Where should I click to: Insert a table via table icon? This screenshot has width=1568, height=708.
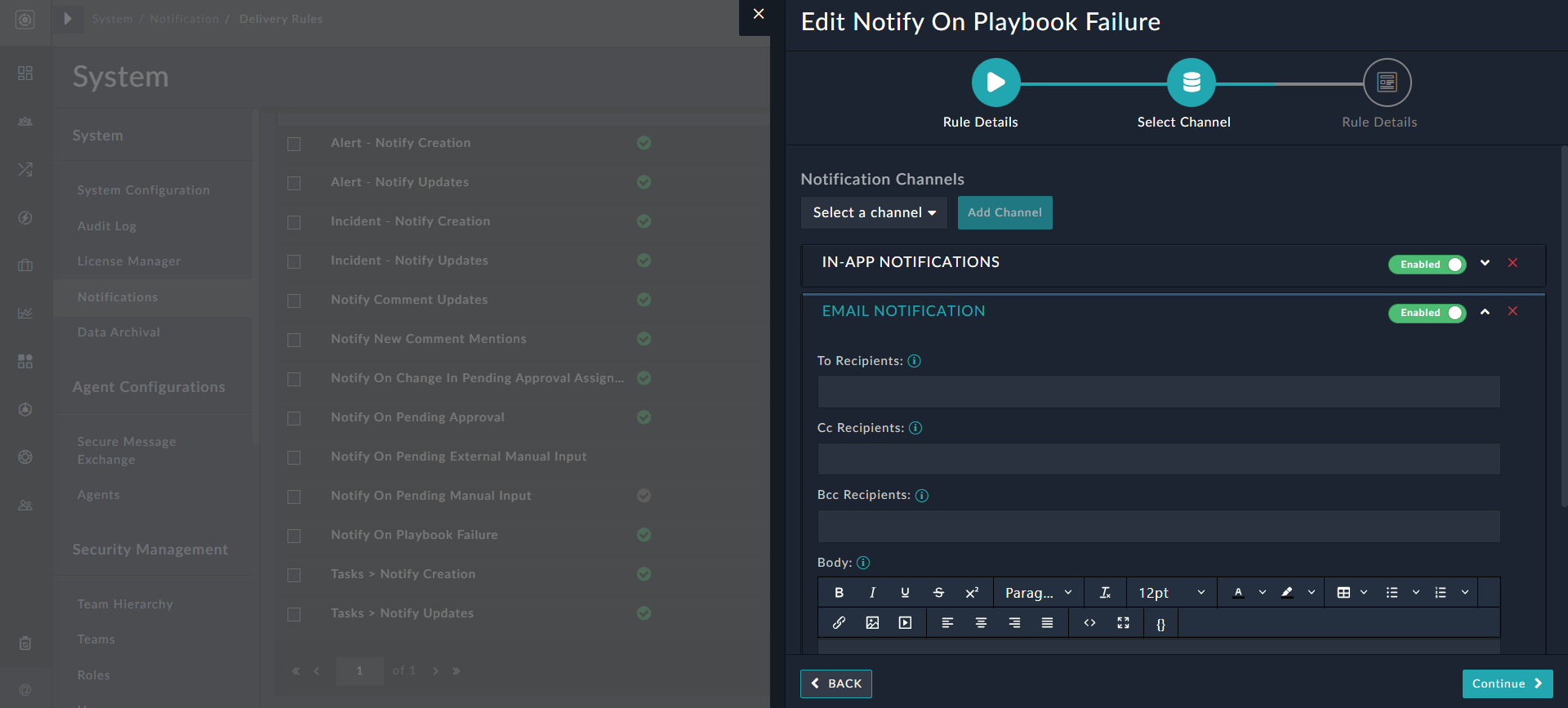tap(1343, 593)
